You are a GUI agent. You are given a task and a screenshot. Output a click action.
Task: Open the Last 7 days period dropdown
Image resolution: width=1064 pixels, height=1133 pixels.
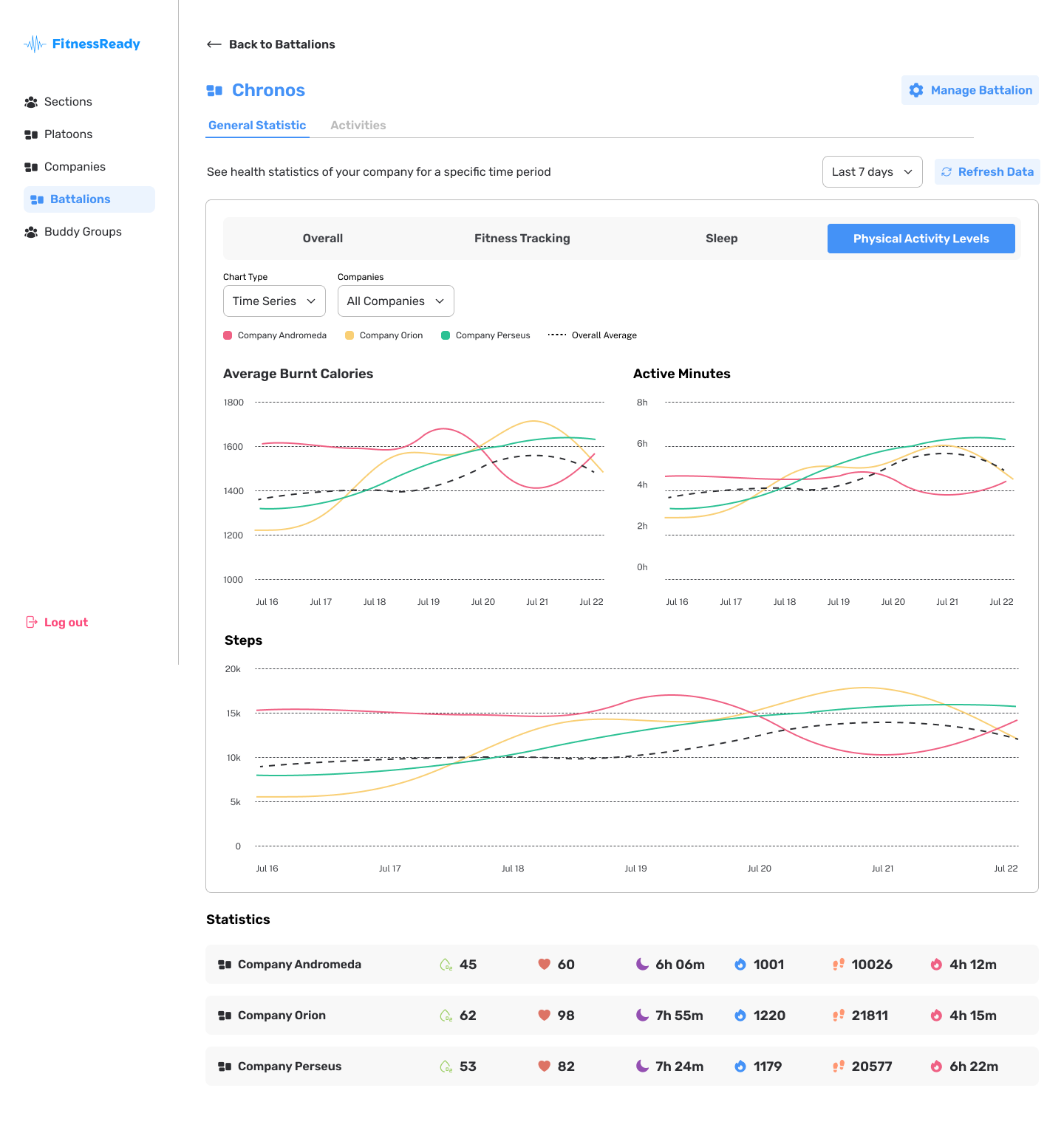[872, 171]
